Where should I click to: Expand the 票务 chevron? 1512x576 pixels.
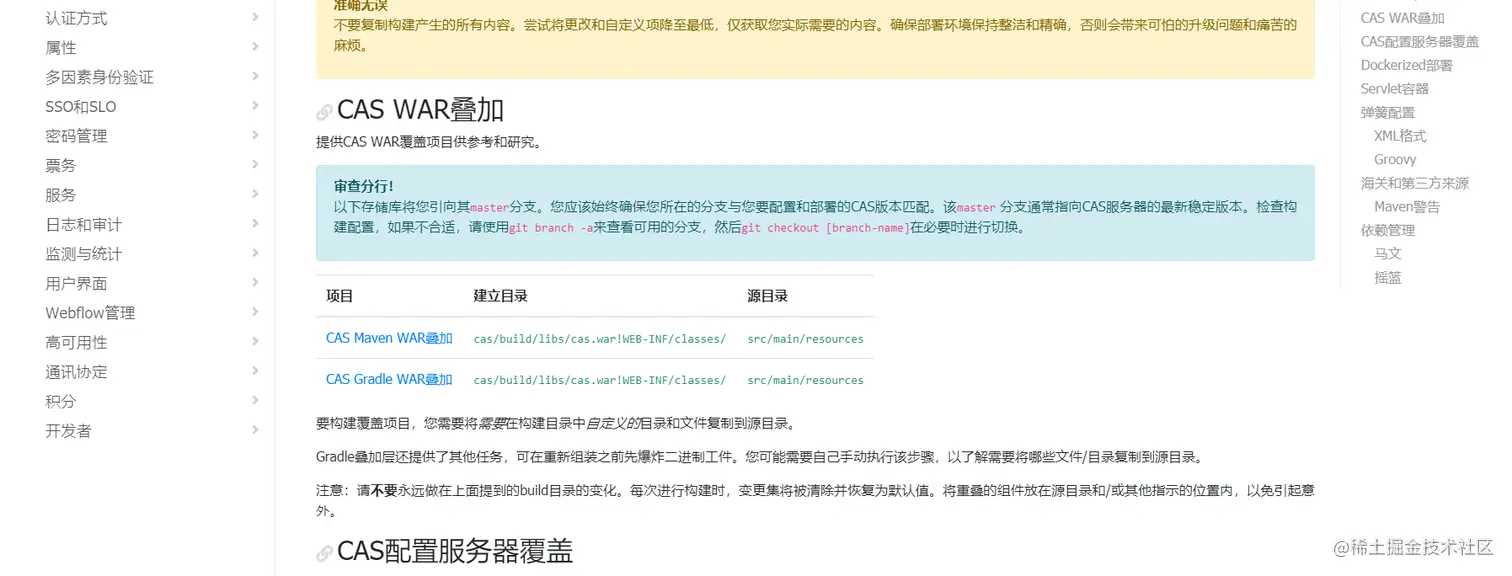256,164
